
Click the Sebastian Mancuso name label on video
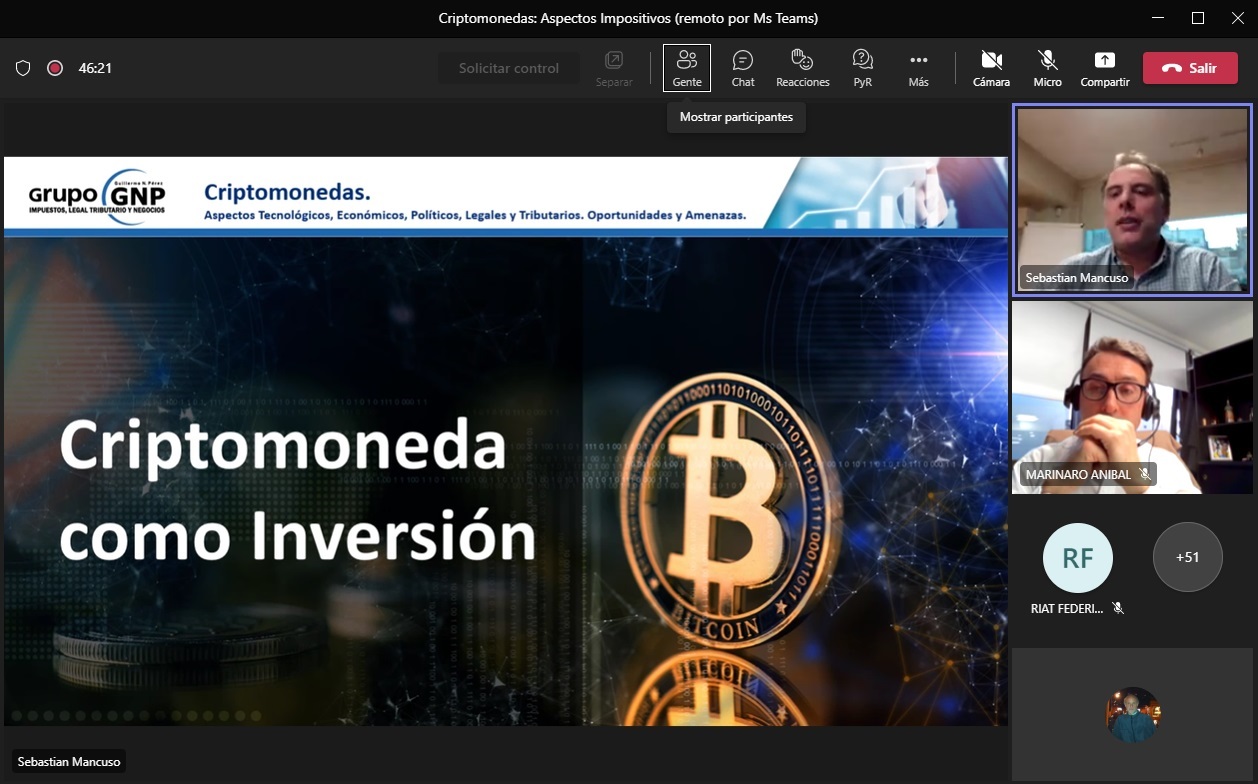point(1076,278)
